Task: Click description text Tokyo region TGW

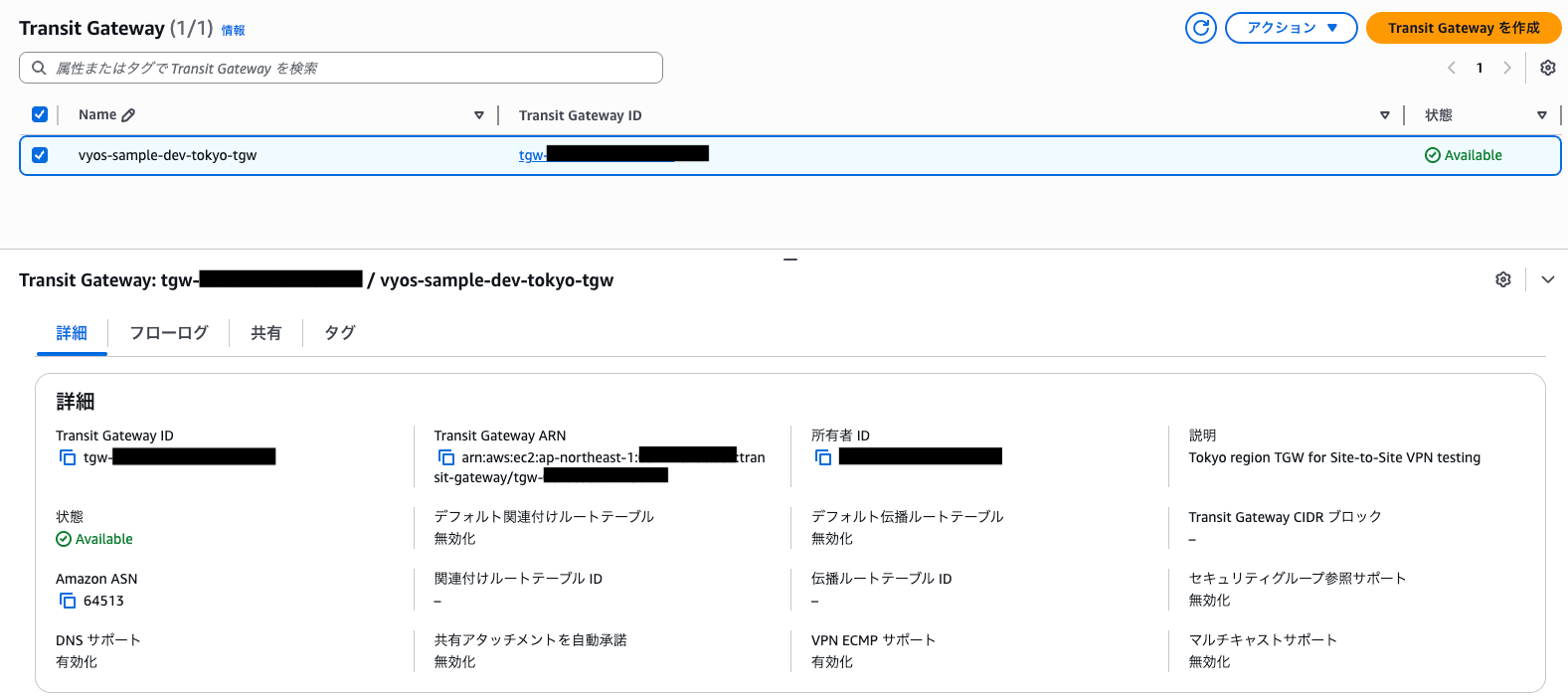Action: click(x=1334, y=457)
